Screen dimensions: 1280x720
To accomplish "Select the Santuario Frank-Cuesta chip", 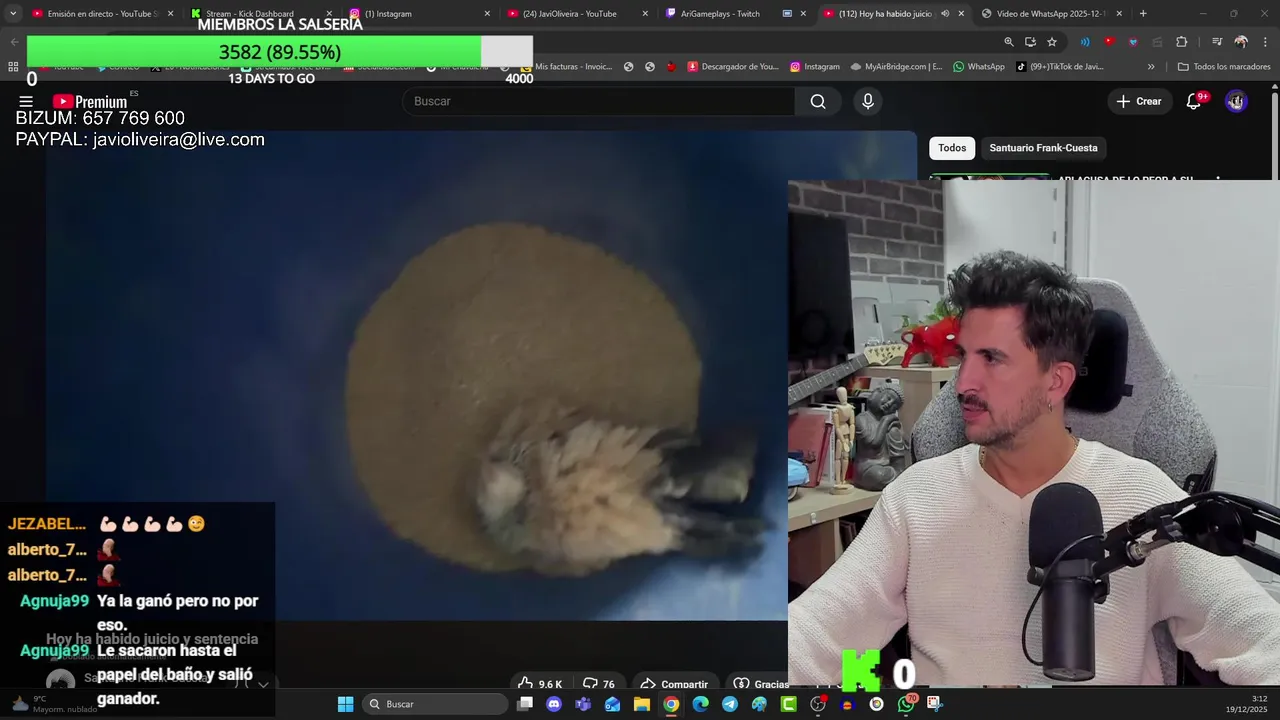I will tap(1043, 148).
